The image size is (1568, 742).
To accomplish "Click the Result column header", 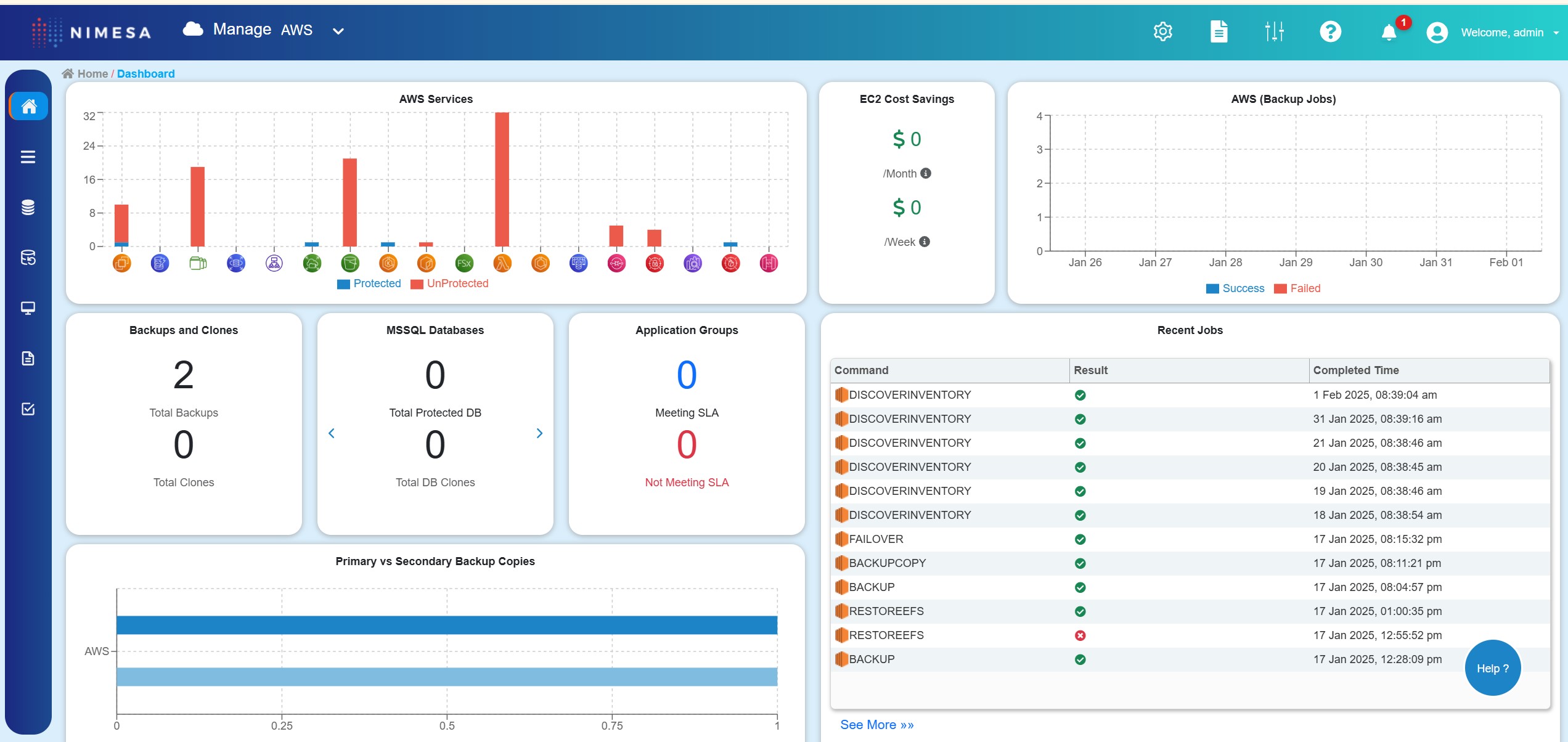I will pos(1188,370).
